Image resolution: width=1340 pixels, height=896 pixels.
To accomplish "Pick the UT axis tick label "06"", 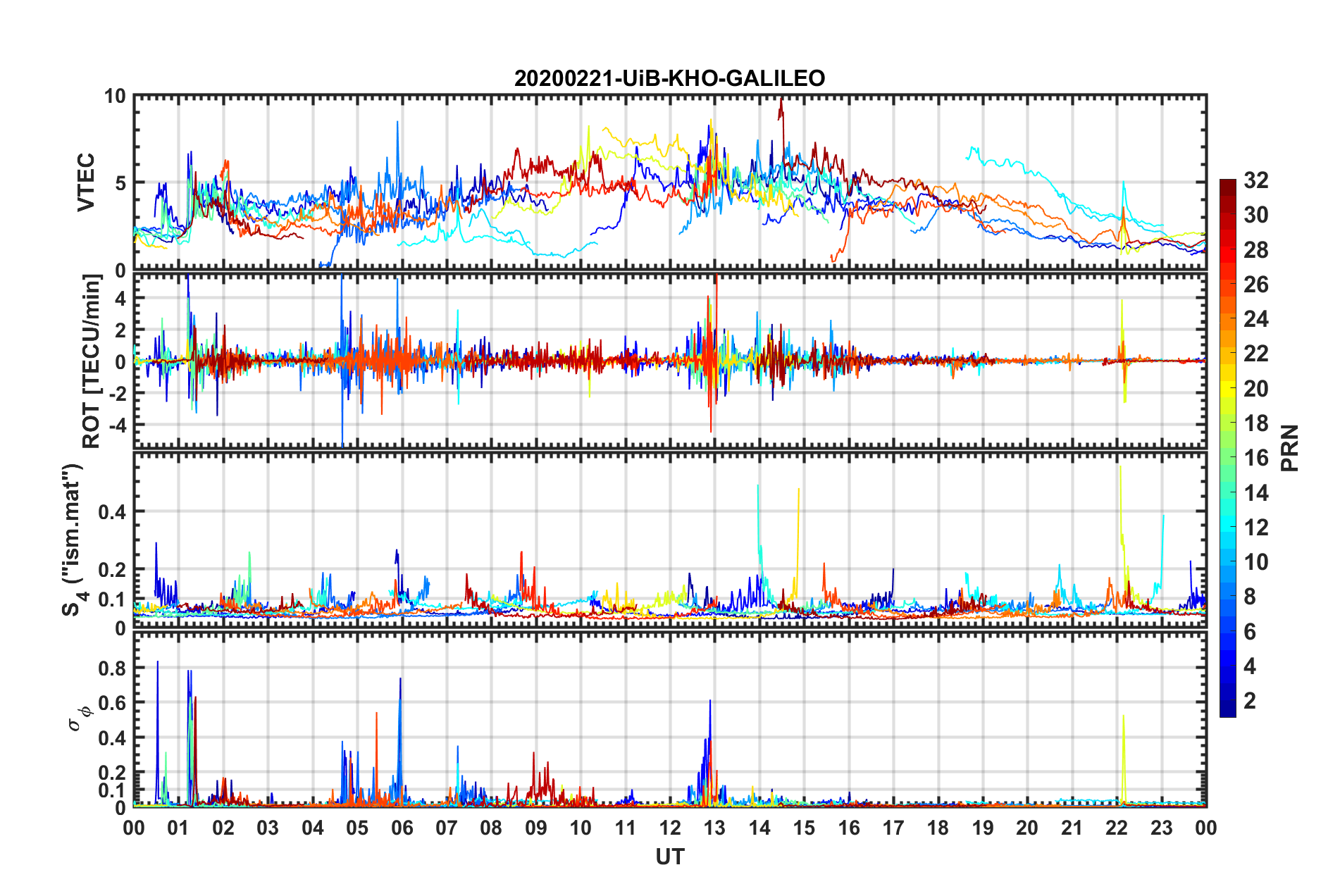I will click(402, 828).
